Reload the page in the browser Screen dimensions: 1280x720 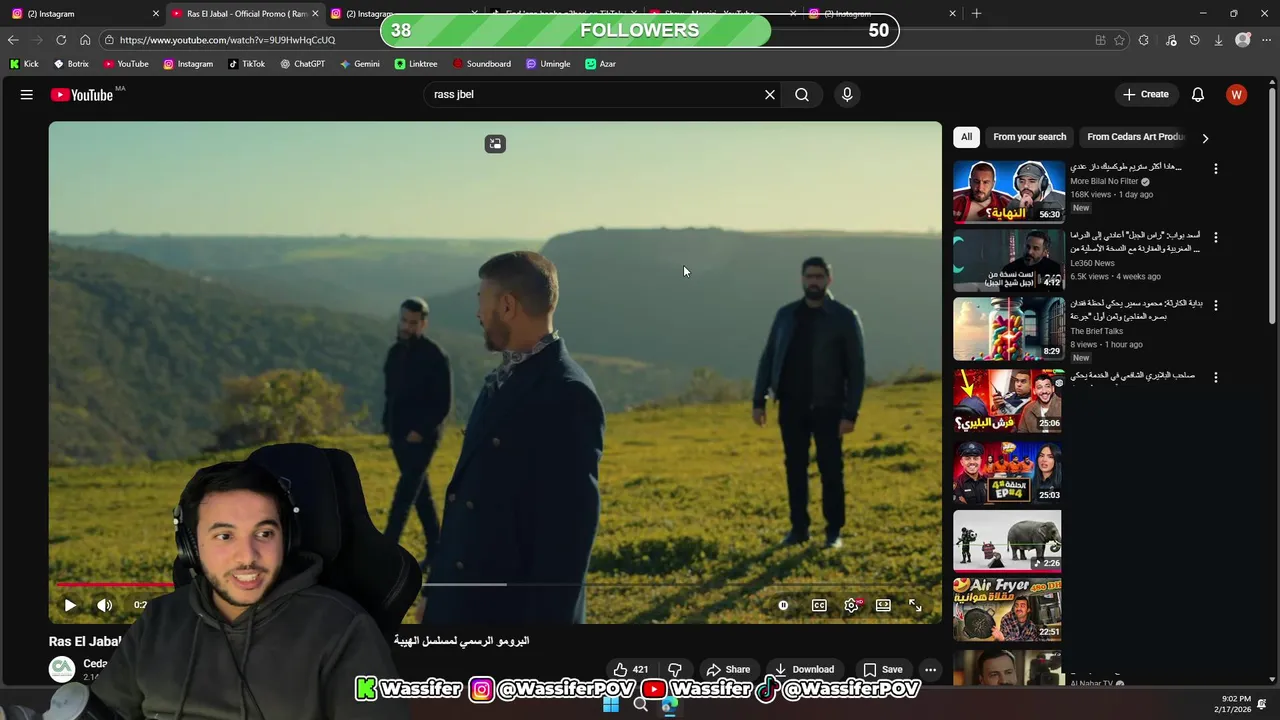click(x=61, y=40)
